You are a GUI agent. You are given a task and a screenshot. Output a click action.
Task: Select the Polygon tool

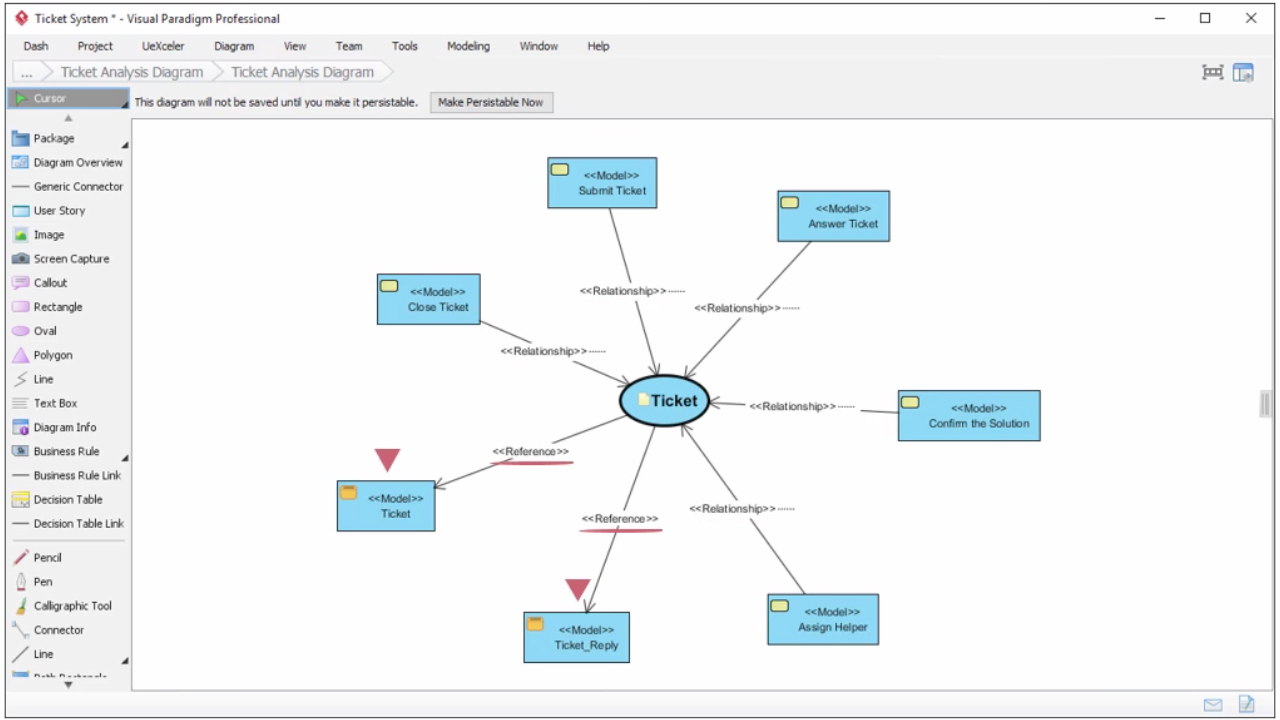click(x=52, y=354)
